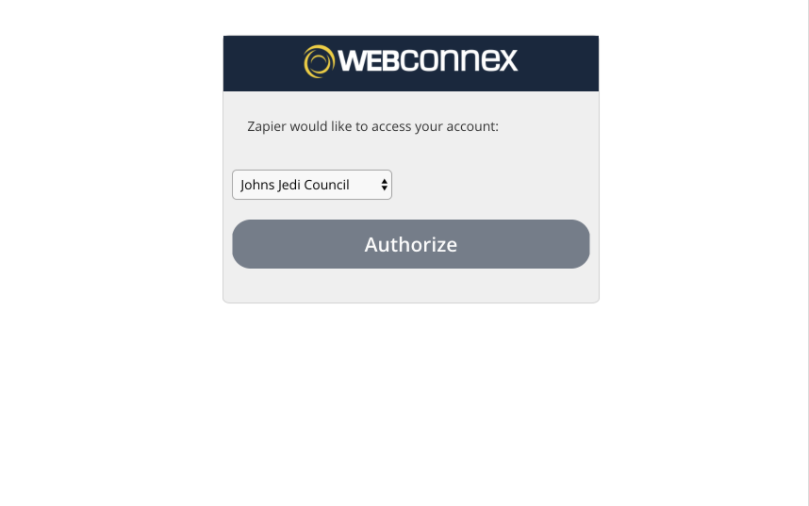The width and height of the screenshot is (809, 506).
Task: Select the 'Johns Jedi Council' text in combo box
Action: [x=295, y=185]
